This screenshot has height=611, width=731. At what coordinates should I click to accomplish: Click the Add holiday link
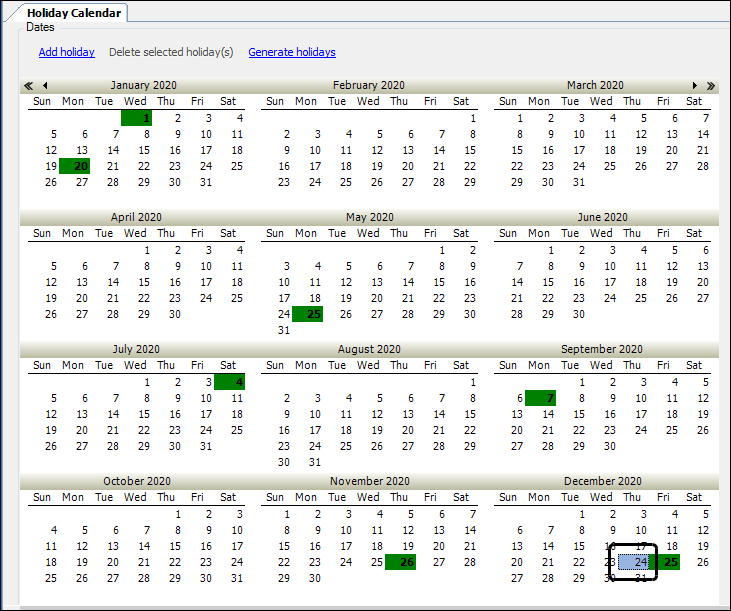pos(66,52)
